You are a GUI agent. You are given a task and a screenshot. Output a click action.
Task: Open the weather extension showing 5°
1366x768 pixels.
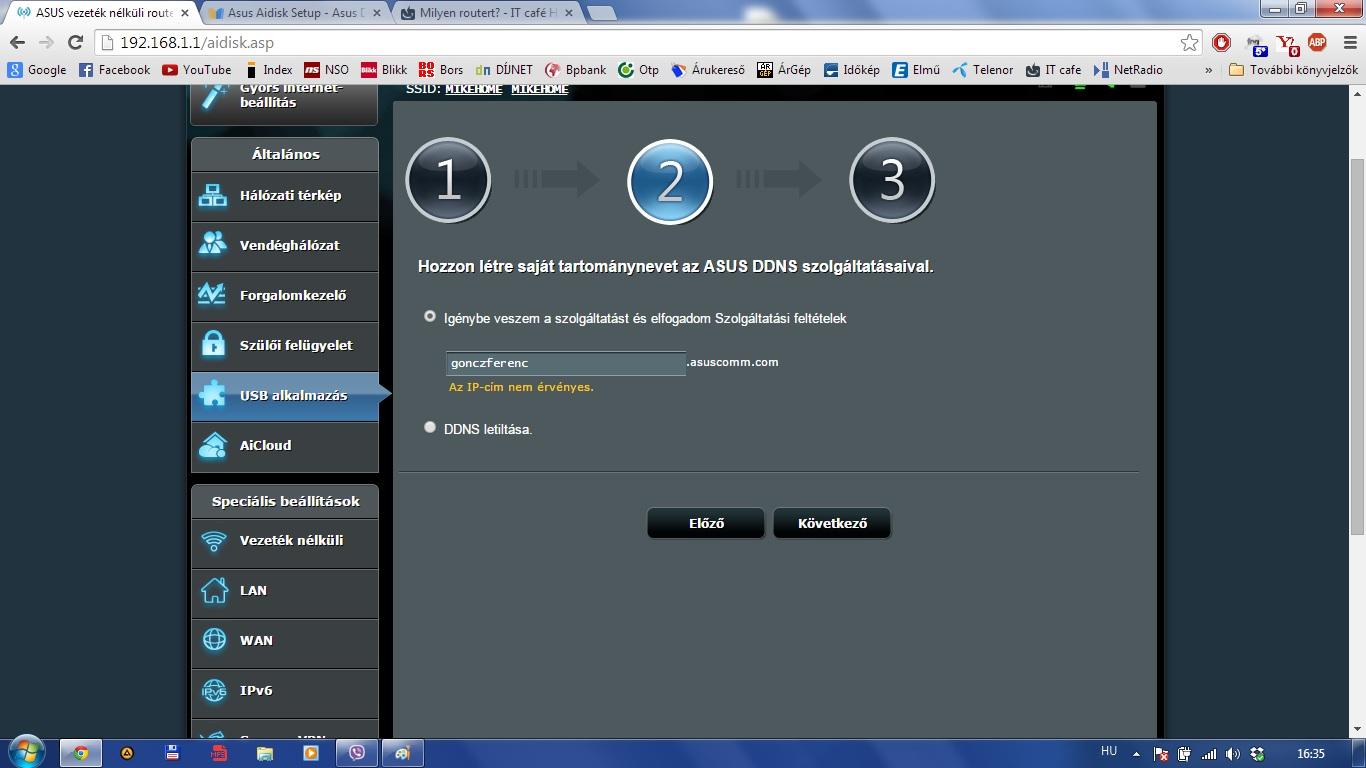(x=1257, y=44)
